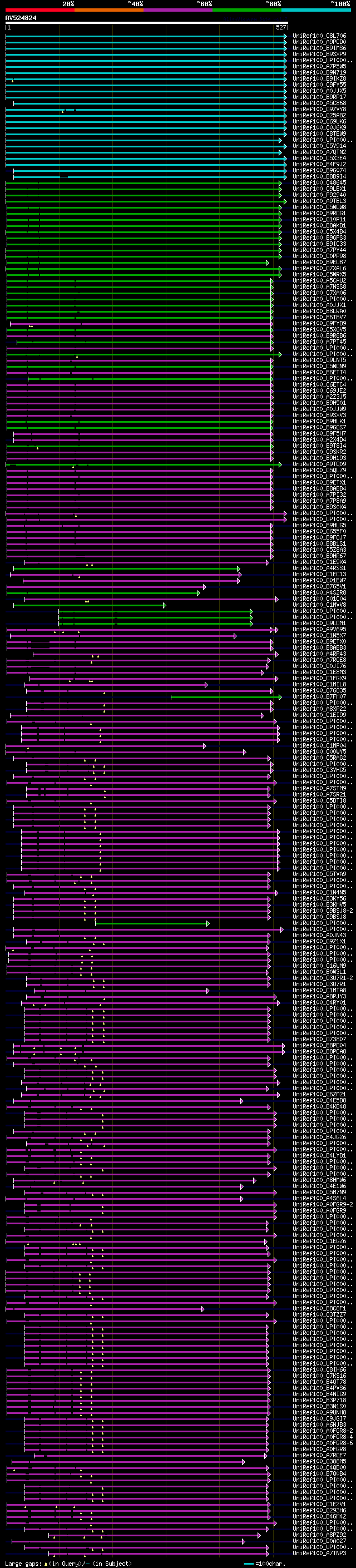
Task: Pick the UniRef100_B7FM07 hit name
Action: point(319,697)
